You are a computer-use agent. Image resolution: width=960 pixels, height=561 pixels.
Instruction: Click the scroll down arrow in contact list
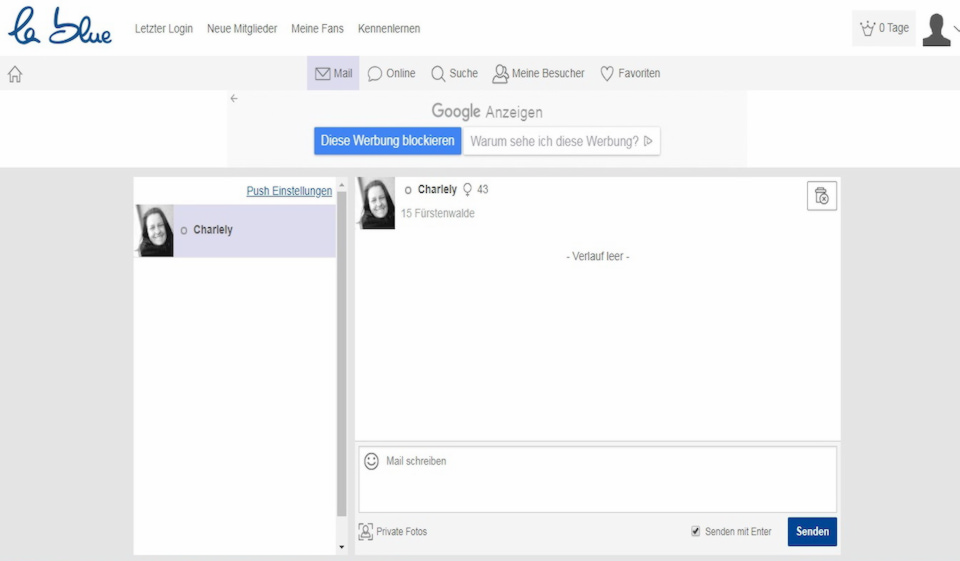tap(341, 548)
